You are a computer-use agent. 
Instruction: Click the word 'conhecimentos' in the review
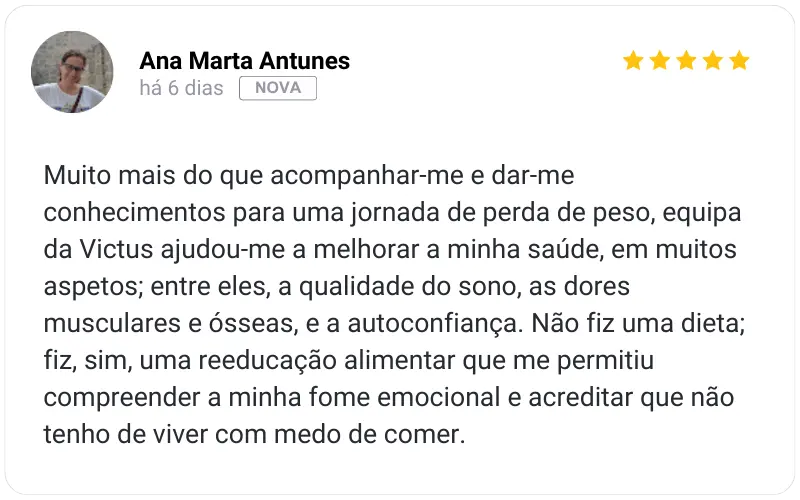coord(135,212)
